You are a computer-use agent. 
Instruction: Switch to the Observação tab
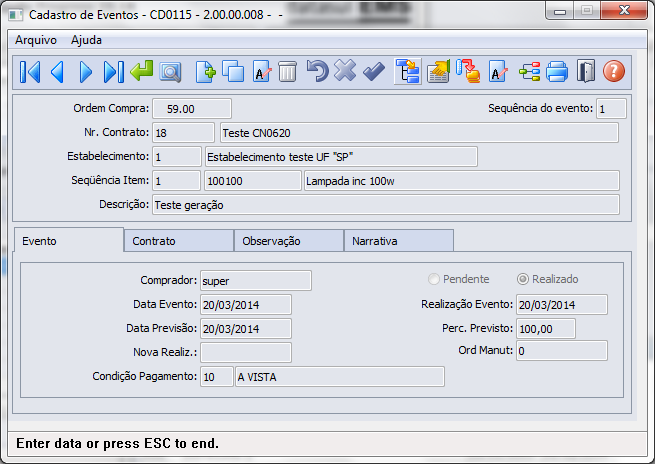(x=289, y=241)
